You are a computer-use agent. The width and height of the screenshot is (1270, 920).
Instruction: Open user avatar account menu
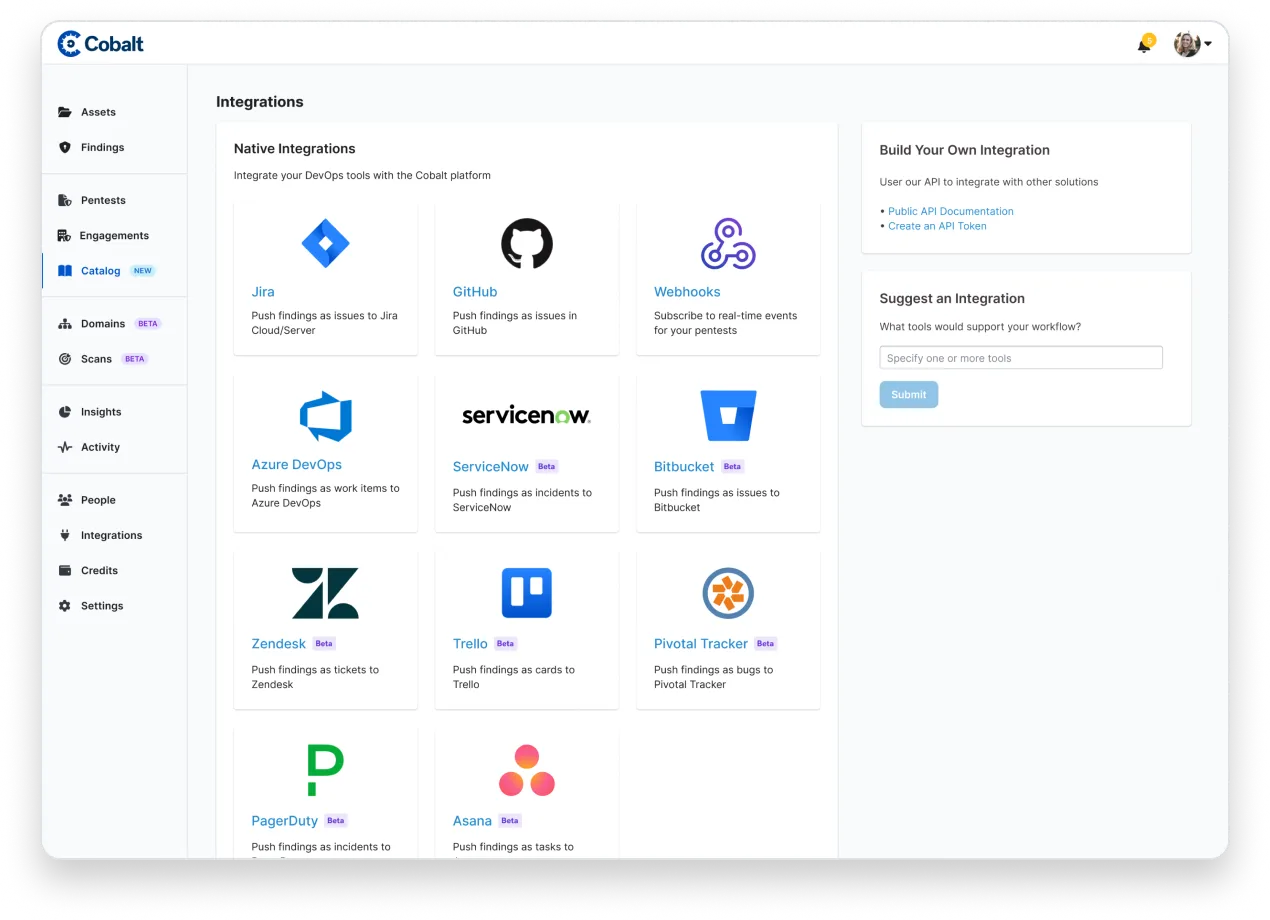click(x=1192, y=44)
